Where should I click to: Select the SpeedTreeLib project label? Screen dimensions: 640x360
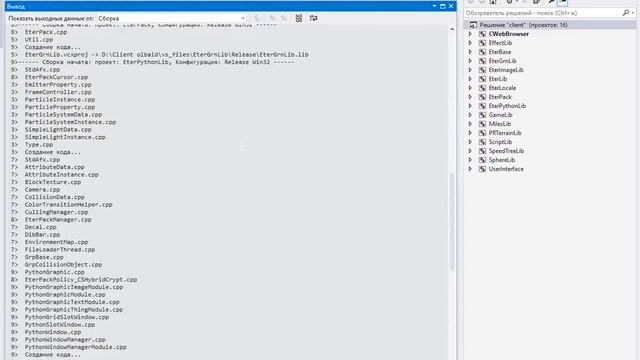[506, 151]
